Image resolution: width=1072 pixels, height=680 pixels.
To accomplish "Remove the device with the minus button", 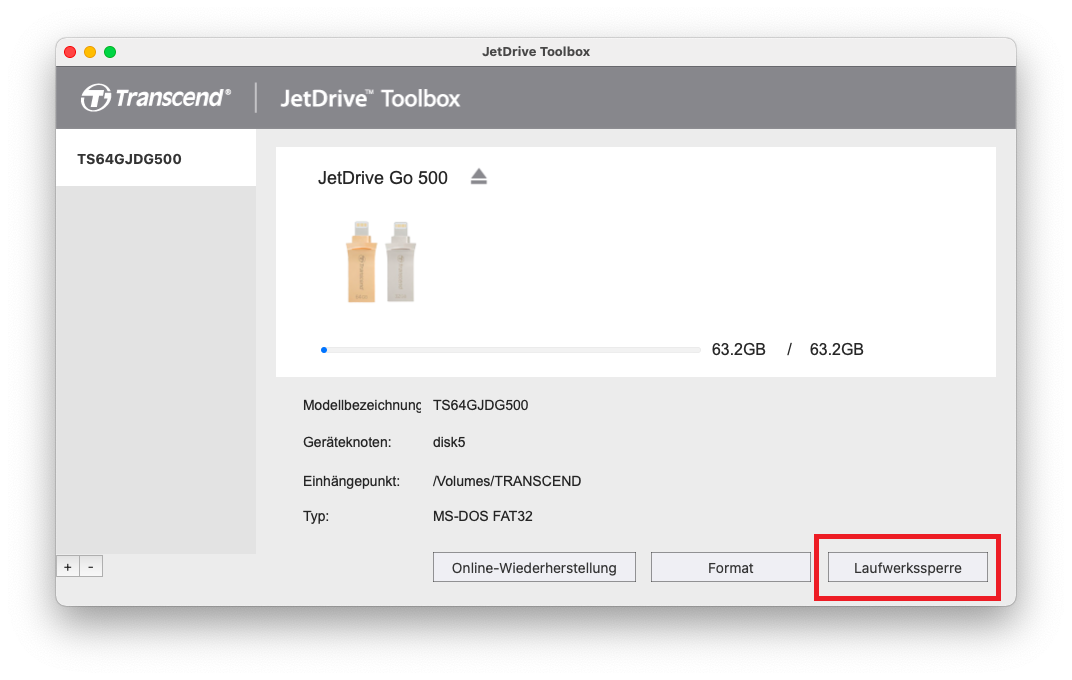I will [91, 567].
